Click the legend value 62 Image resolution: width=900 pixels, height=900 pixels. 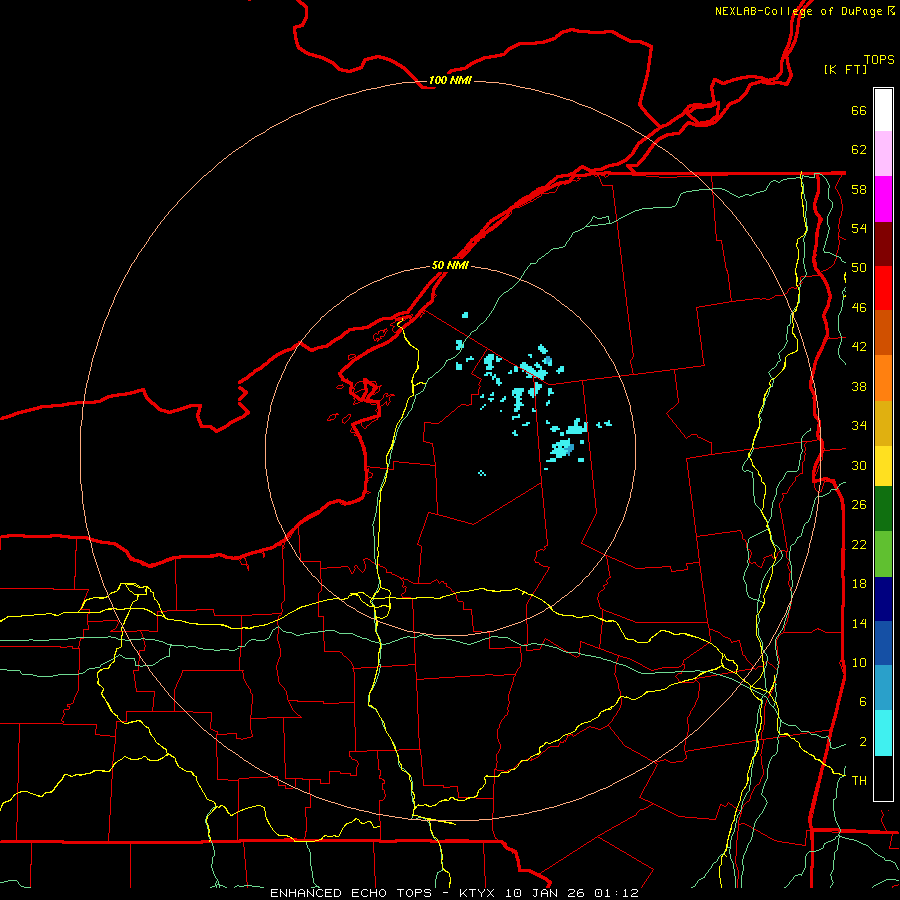[859, 150]
